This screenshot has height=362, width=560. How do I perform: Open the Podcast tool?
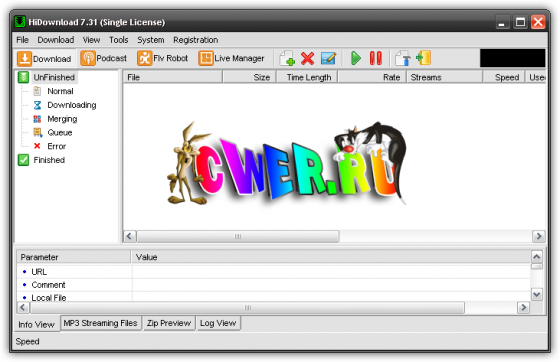coord(104,58)
